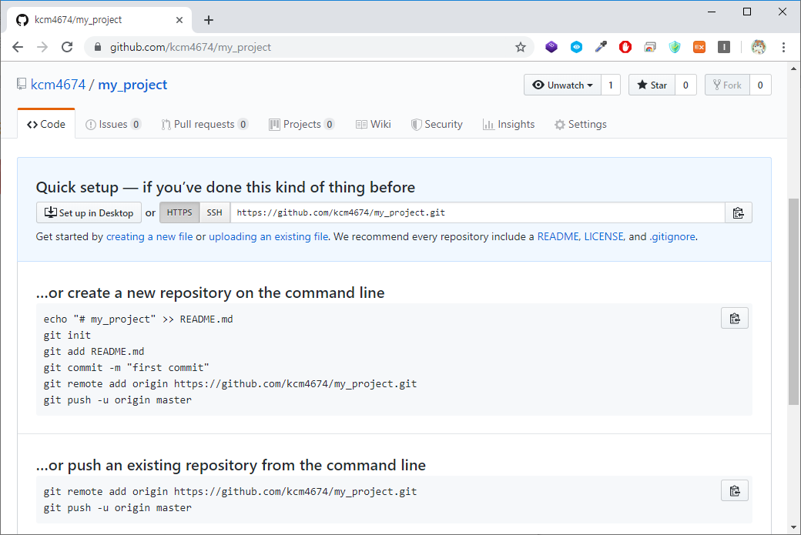This screenshot has height=535, width=801.
Task: Click the site lock icon in the address bar
Action: 98,47
